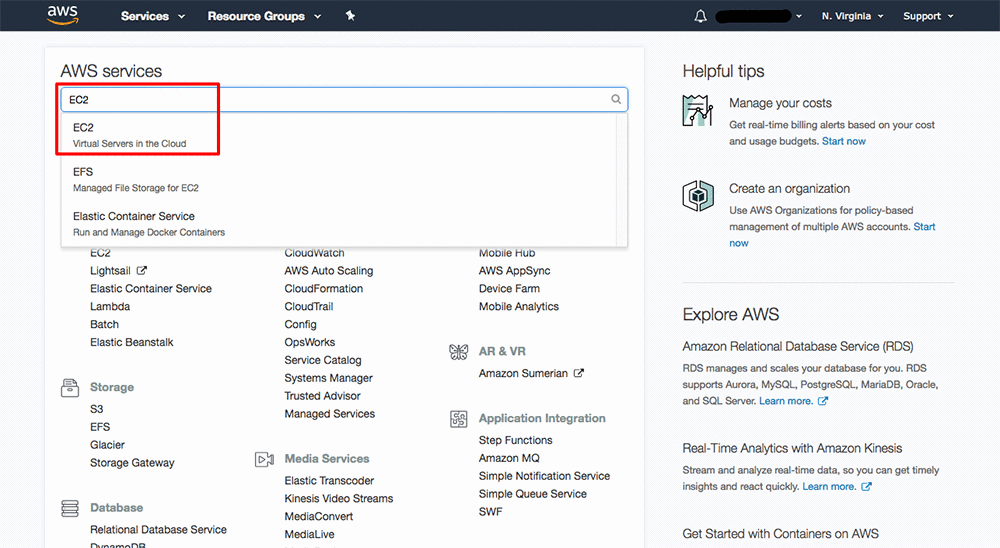Click external icon after Kinesis Learn more

tap(866, 486)
